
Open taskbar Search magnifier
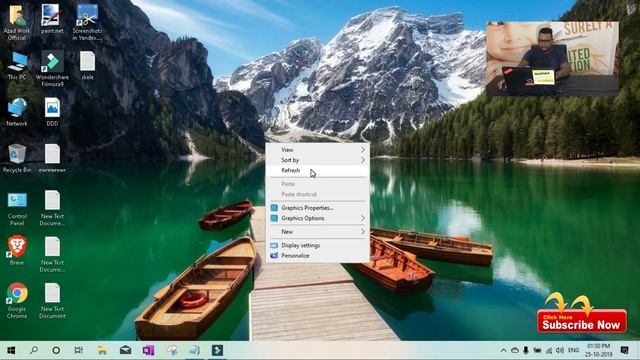[x=33, y=350]
